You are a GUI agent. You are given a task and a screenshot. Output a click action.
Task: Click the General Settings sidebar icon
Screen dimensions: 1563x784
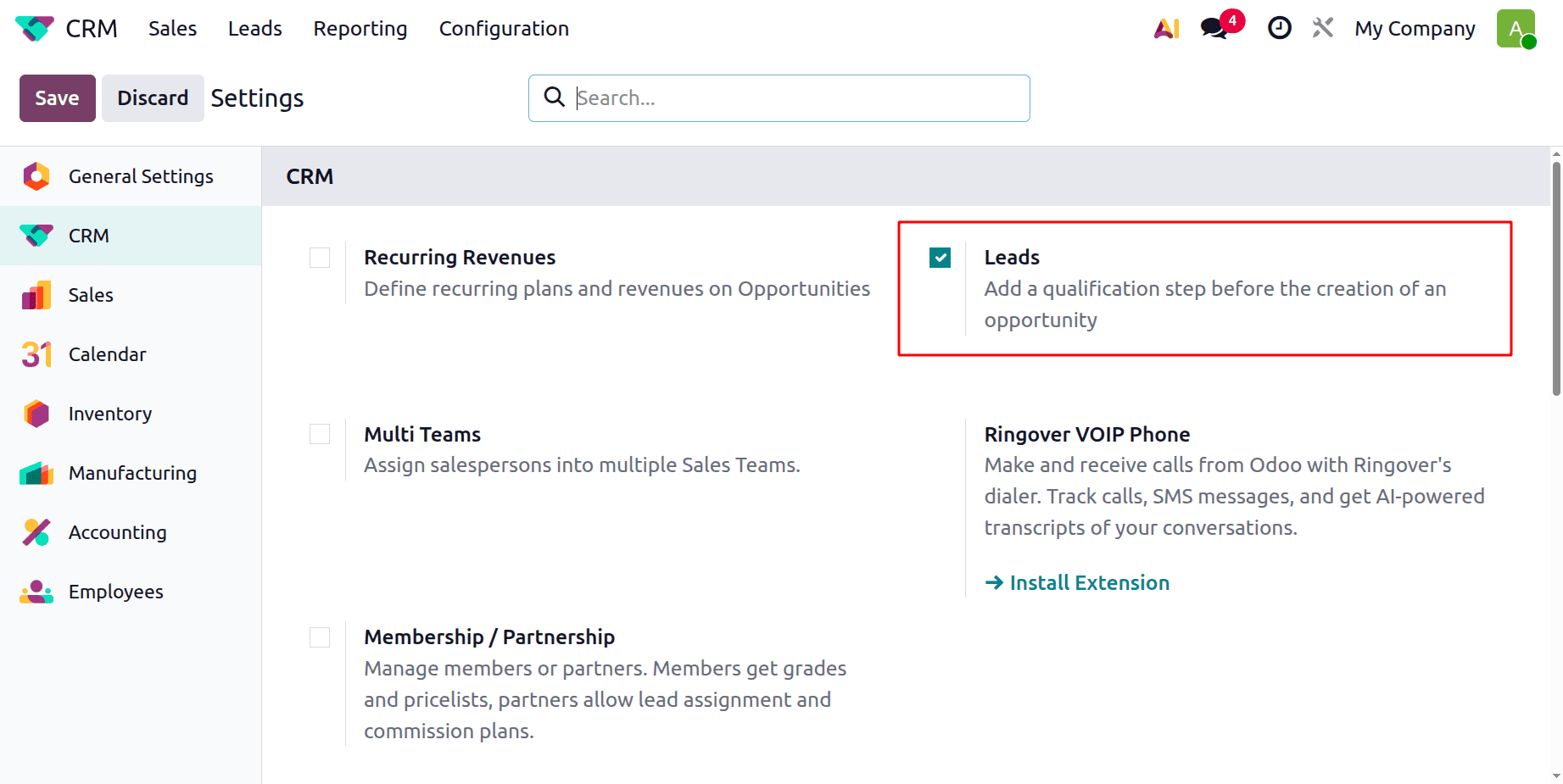coord(36,176)
